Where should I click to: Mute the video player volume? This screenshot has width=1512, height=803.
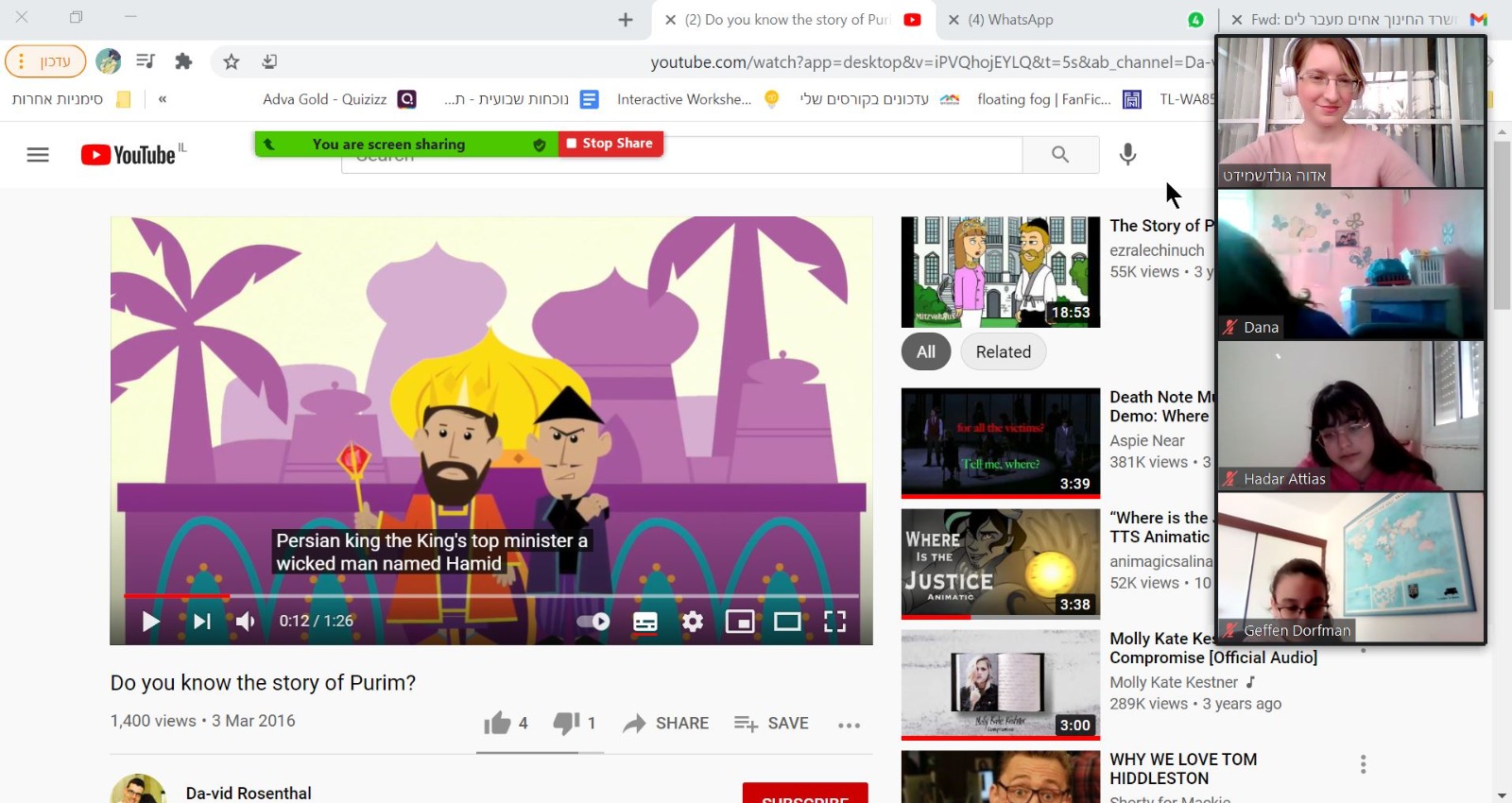[x=246, y=621]
